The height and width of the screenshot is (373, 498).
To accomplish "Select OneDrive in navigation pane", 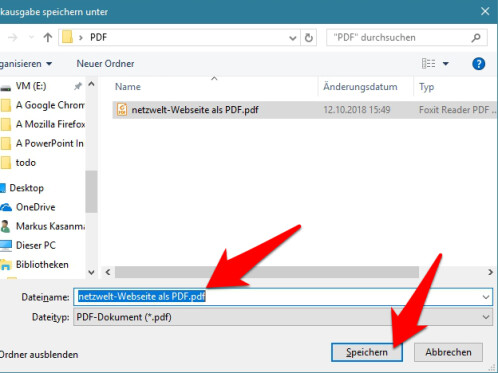I will pos(36,207).
